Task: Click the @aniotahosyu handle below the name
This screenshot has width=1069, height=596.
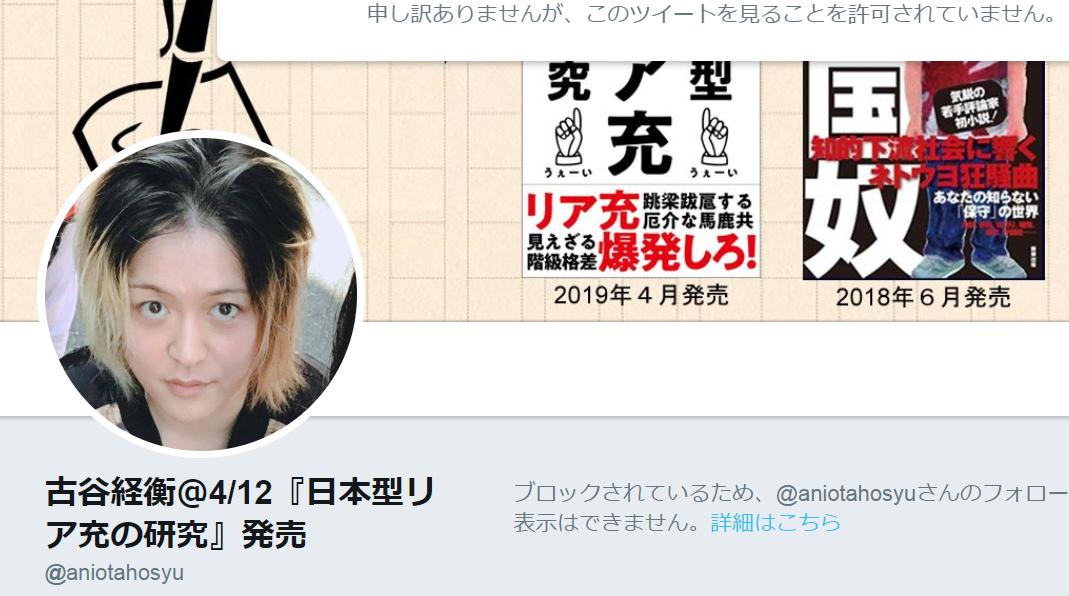Action: (x=114, y=572)
